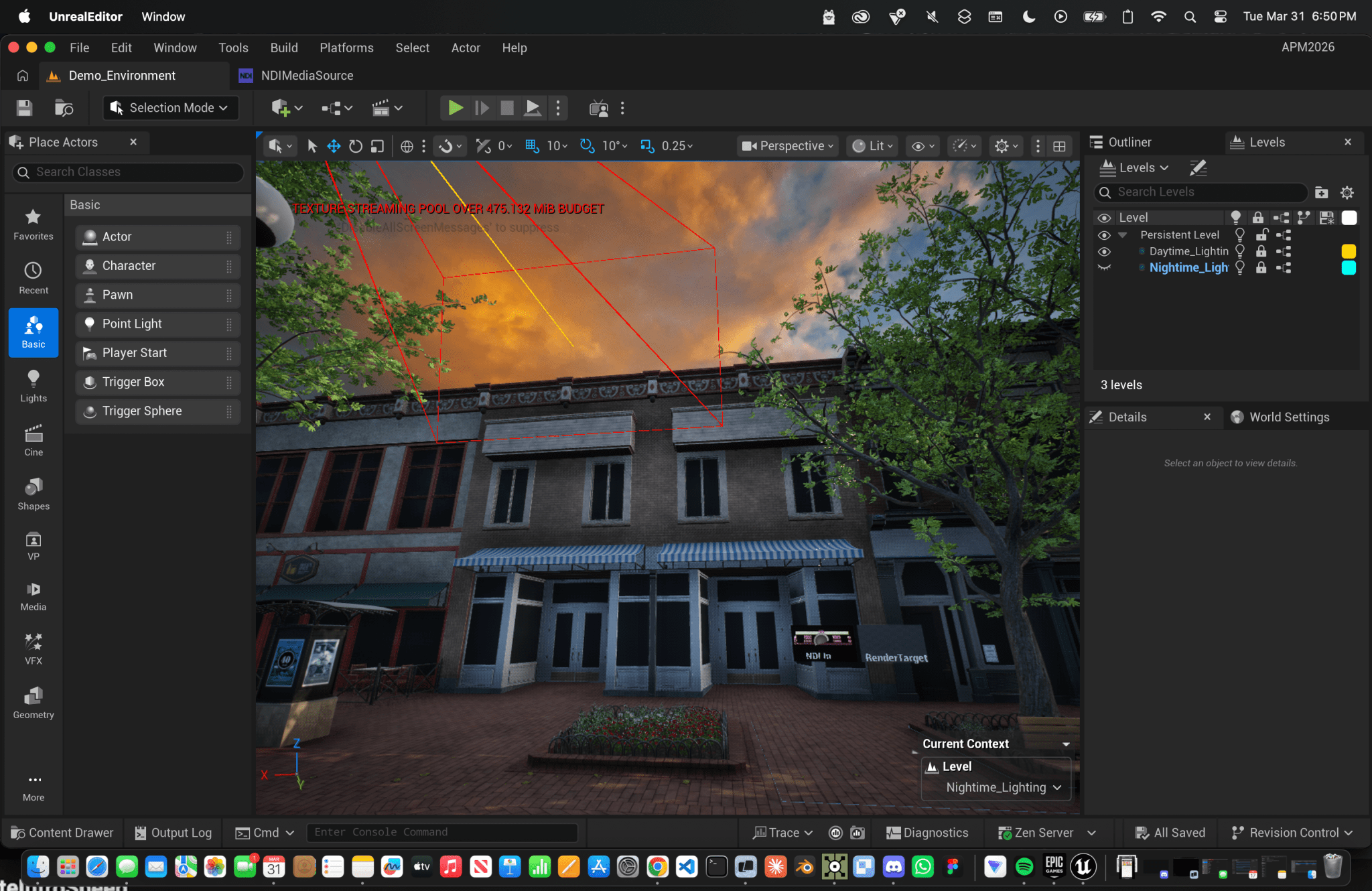The image size is (1372, 891).
Task: Switch to the World Settings tab
Action: pos(1288,417)
